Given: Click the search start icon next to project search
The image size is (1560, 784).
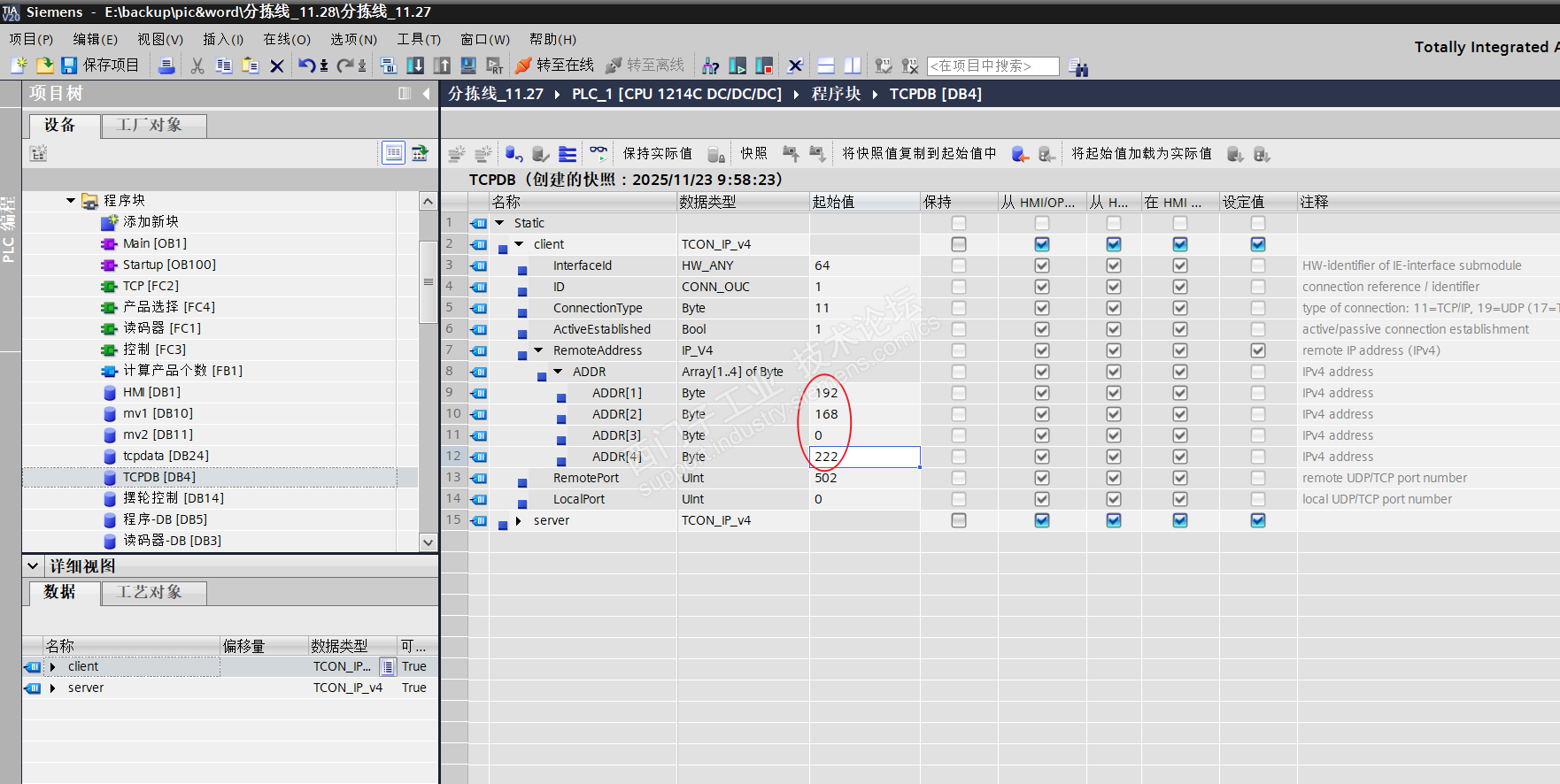Looking at the screenshot, I should pos(1077,66).
